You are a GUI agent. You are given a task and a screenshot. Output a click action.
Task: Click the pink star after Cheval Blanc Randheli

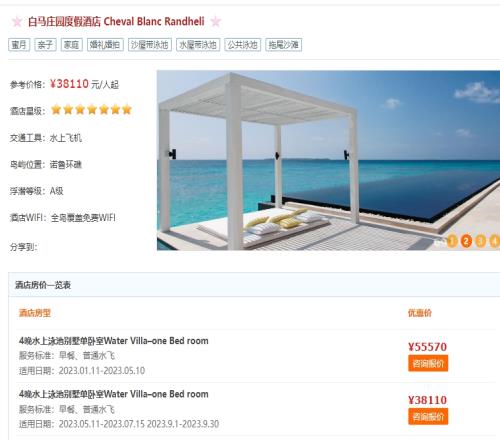[216, 22]
